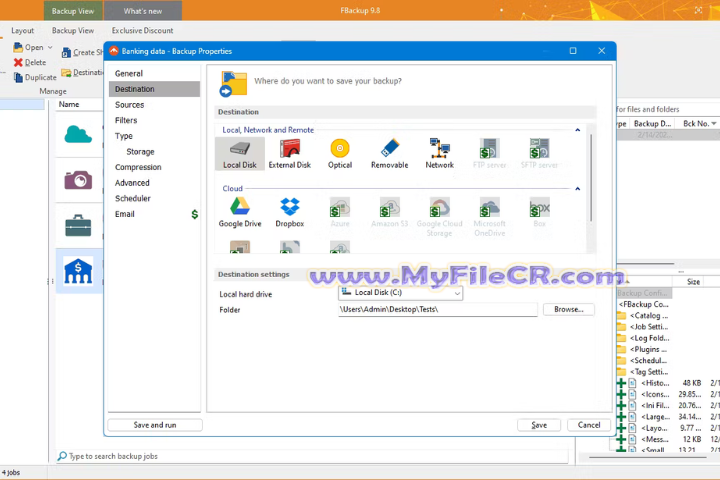Collapse Local, Network and Remote group
Viewport: 720px width, 480px height.
578,130
